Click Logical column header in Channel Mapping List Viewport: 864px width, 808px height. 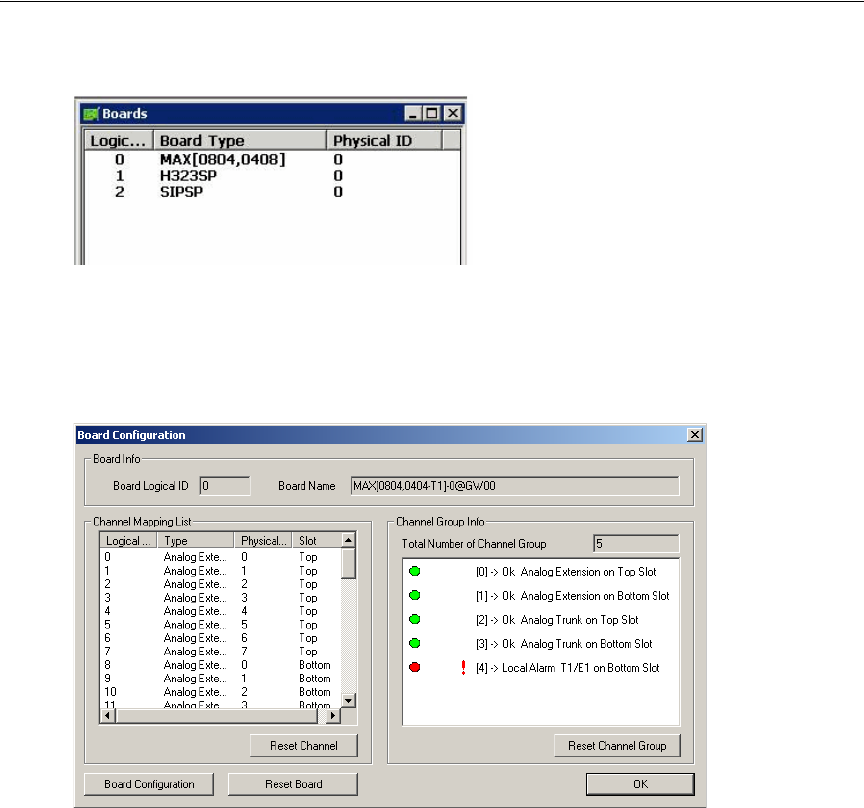pos(128,541)
